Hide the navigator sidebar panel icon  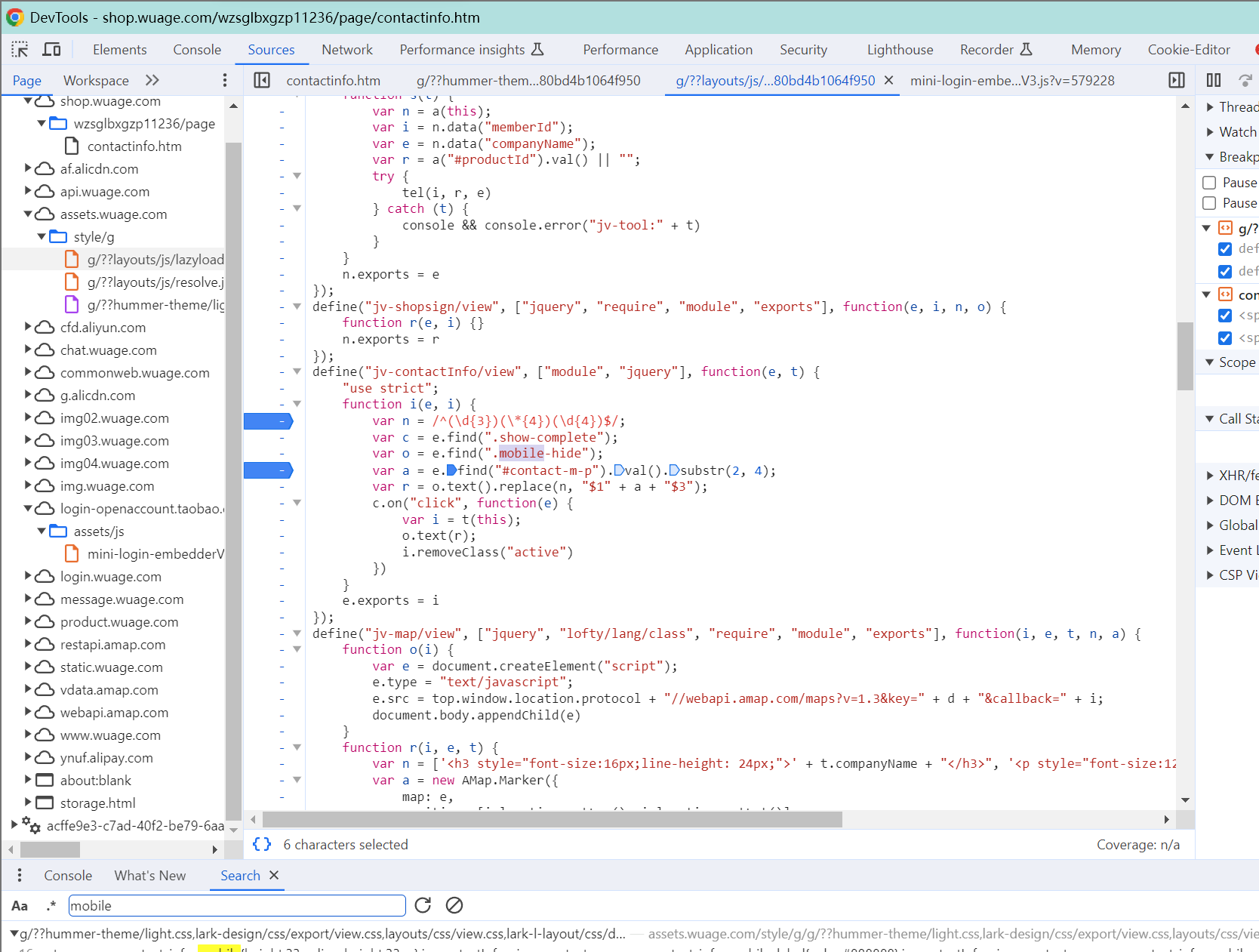pyautogui.click(x=262, y=80)
